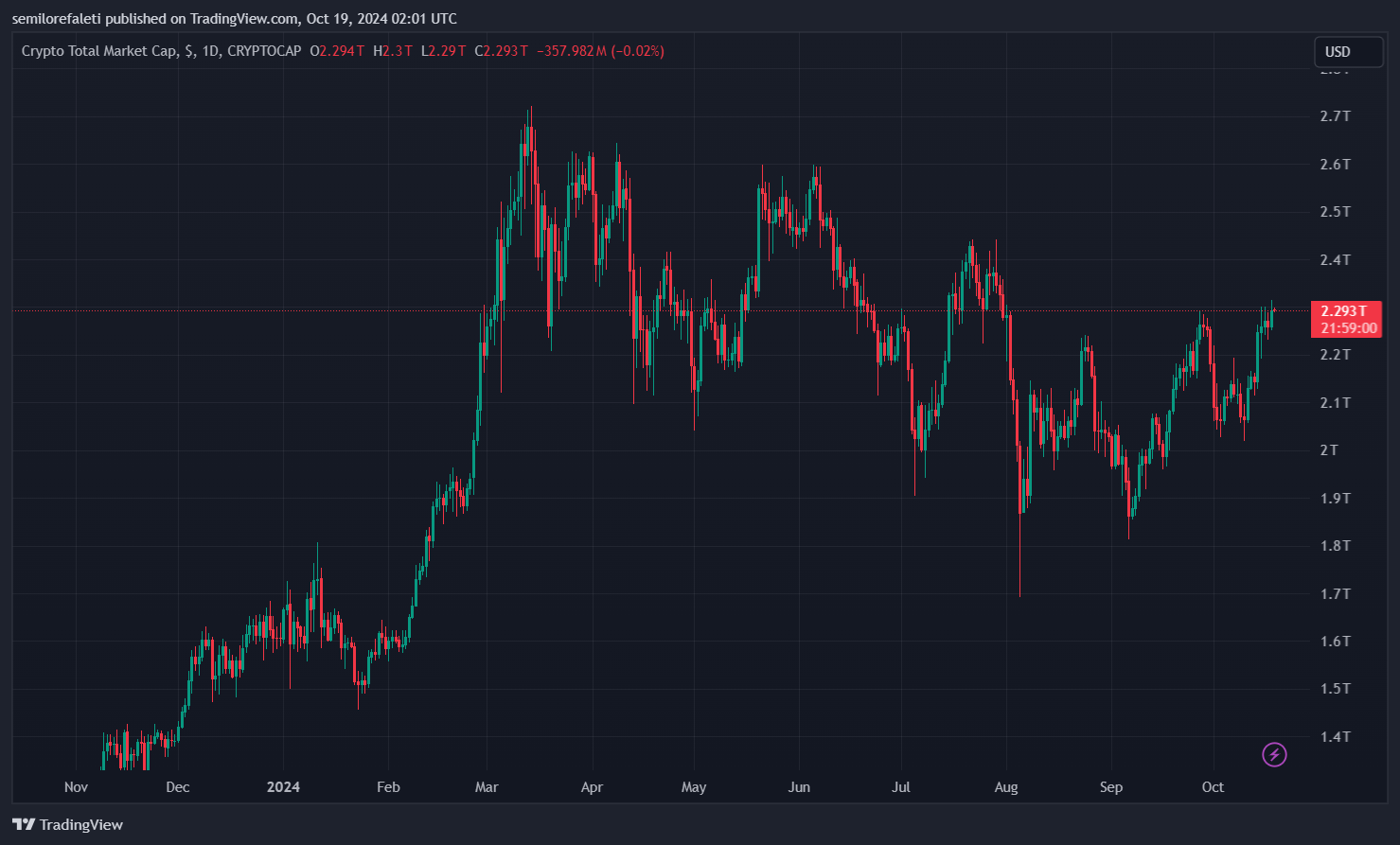Click the red 2.293T current price label
The height and width of the screenshot is (845, 1400).
[x=1344, y=310]
